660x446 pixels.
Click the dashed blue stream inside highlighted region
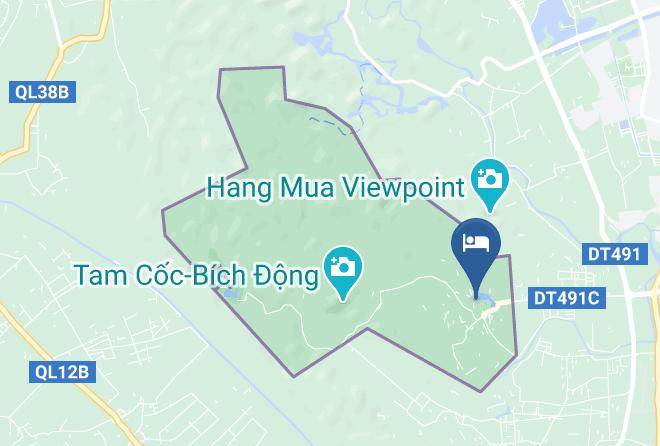333,125
